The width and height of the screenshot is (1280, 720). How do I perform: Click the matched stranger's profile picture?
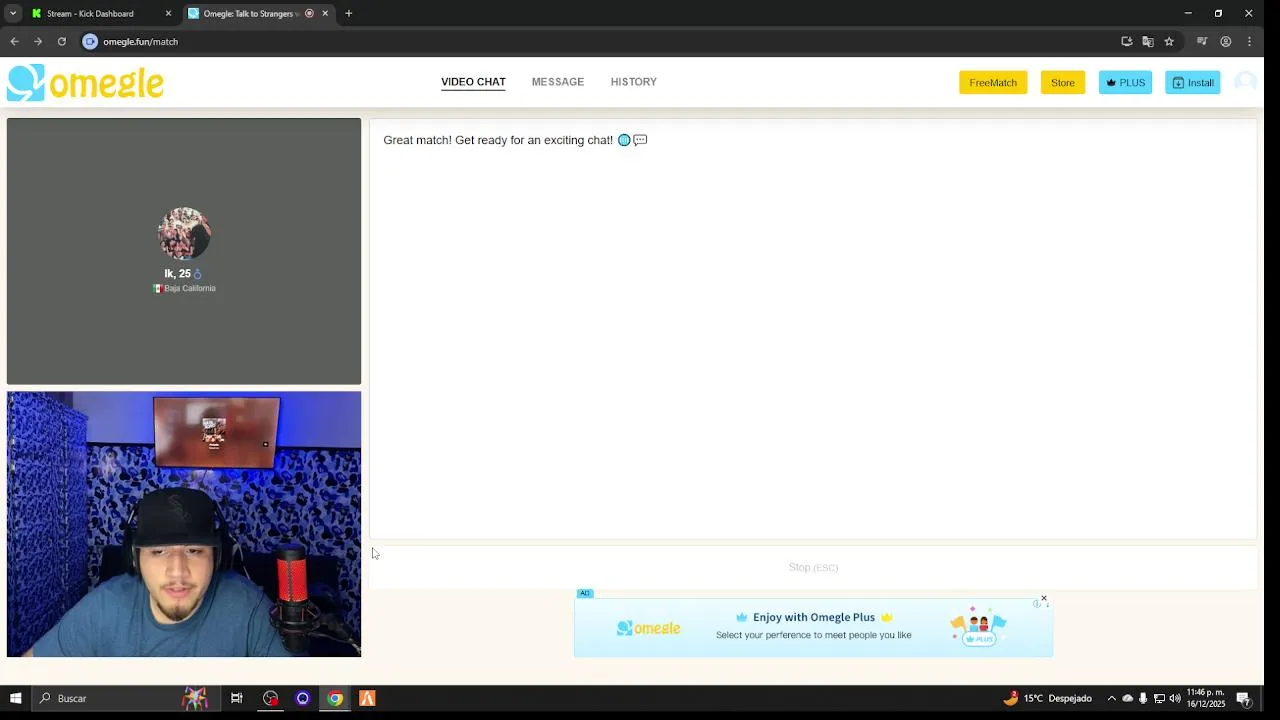pos(184,234)
